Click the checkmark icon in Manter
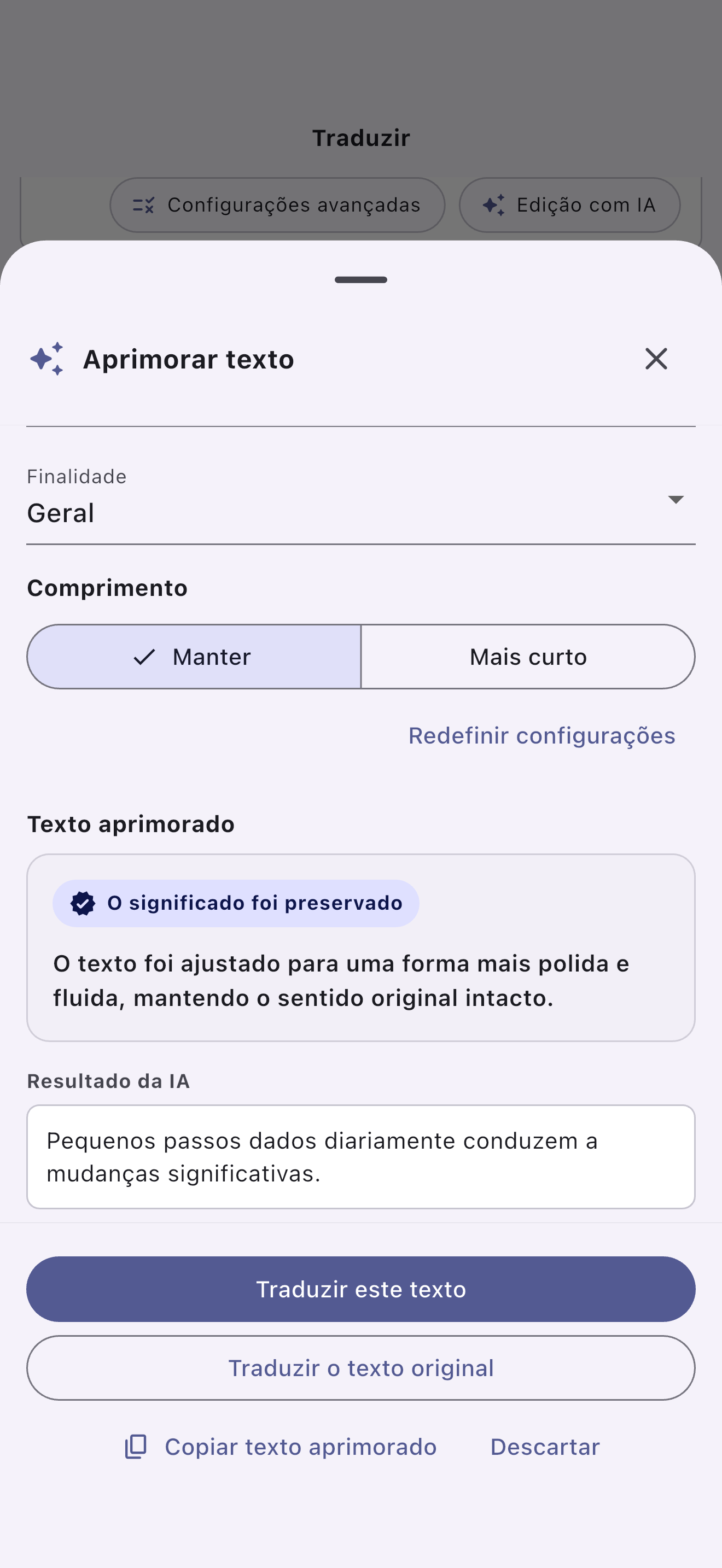The width and height of the screenshot is (722, 1568). click(x=144, y=657)
